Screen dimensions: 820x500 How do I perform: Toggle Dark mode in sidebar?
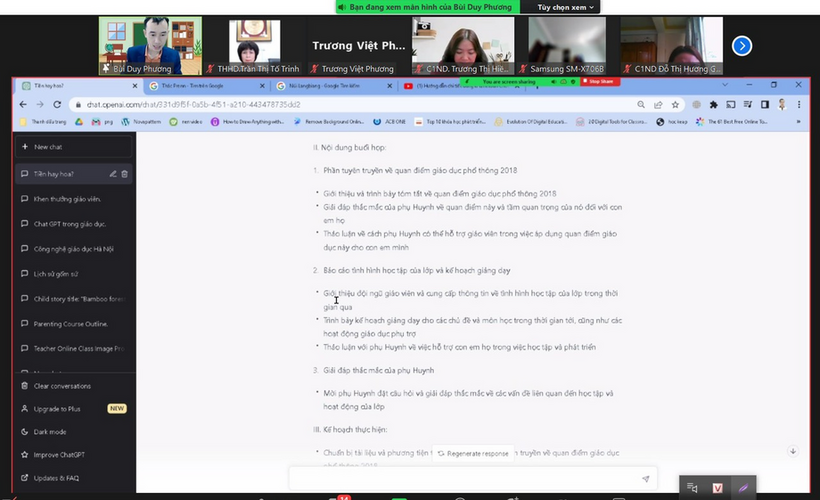pos(50,432)
